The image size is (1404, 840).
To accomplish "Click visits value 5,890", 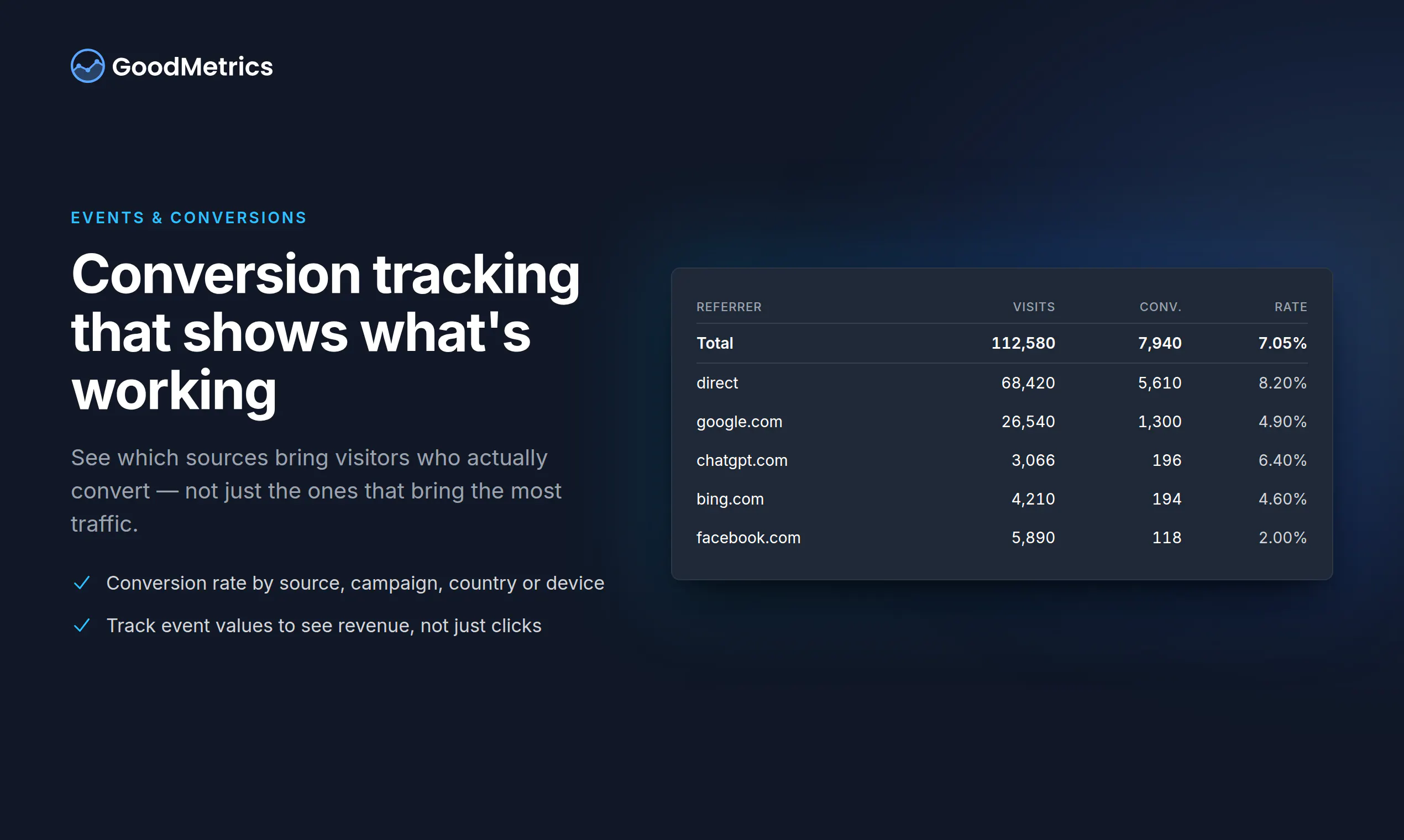I will click(x=1033, y=538).
